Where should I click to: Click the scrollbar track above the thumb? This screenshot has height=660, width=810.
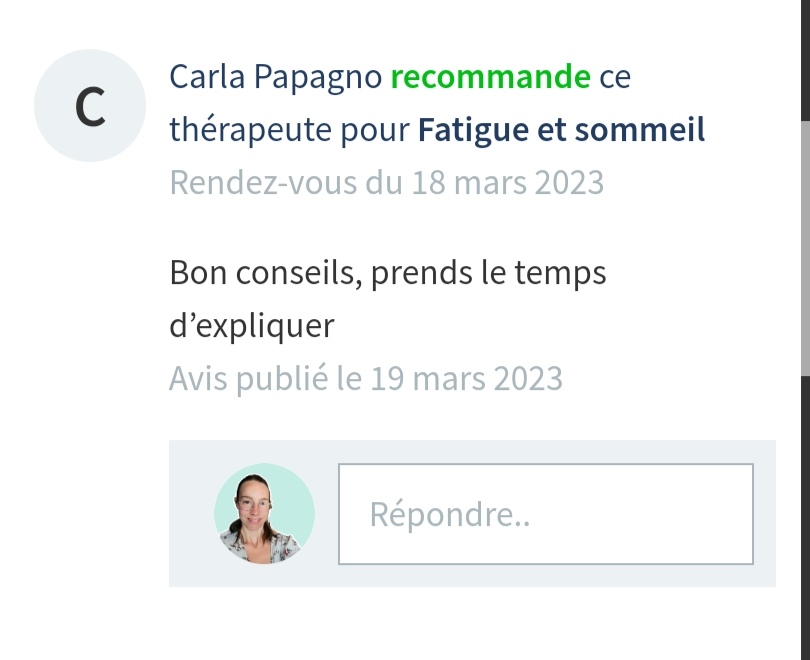(x=805, y=60)
